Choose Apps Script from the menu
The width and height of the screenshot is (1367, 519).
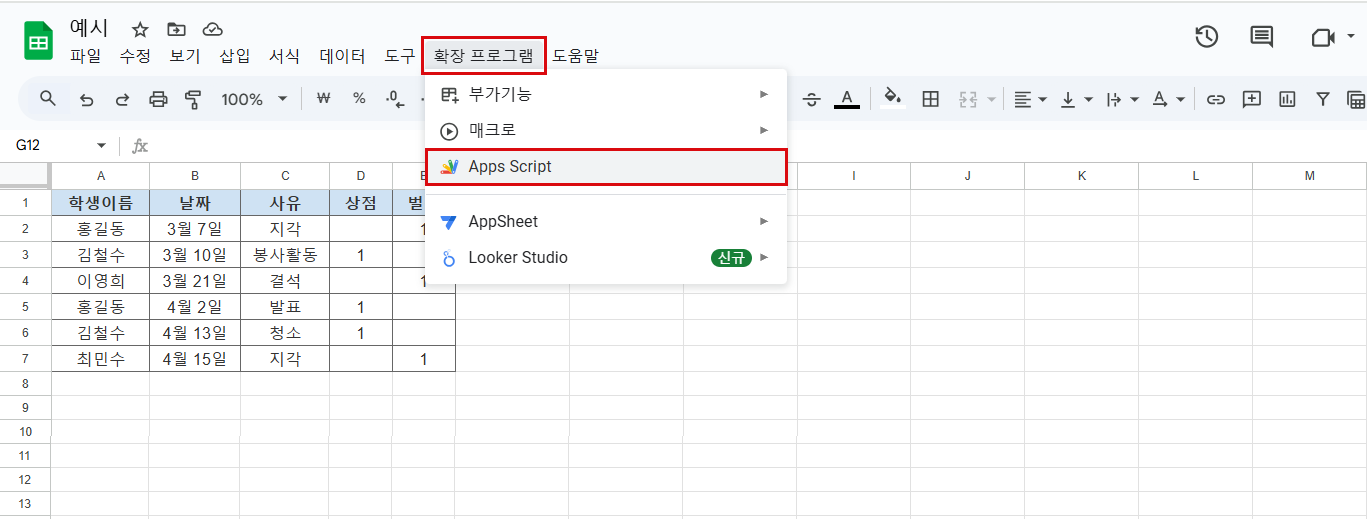[x=606, y=167]
